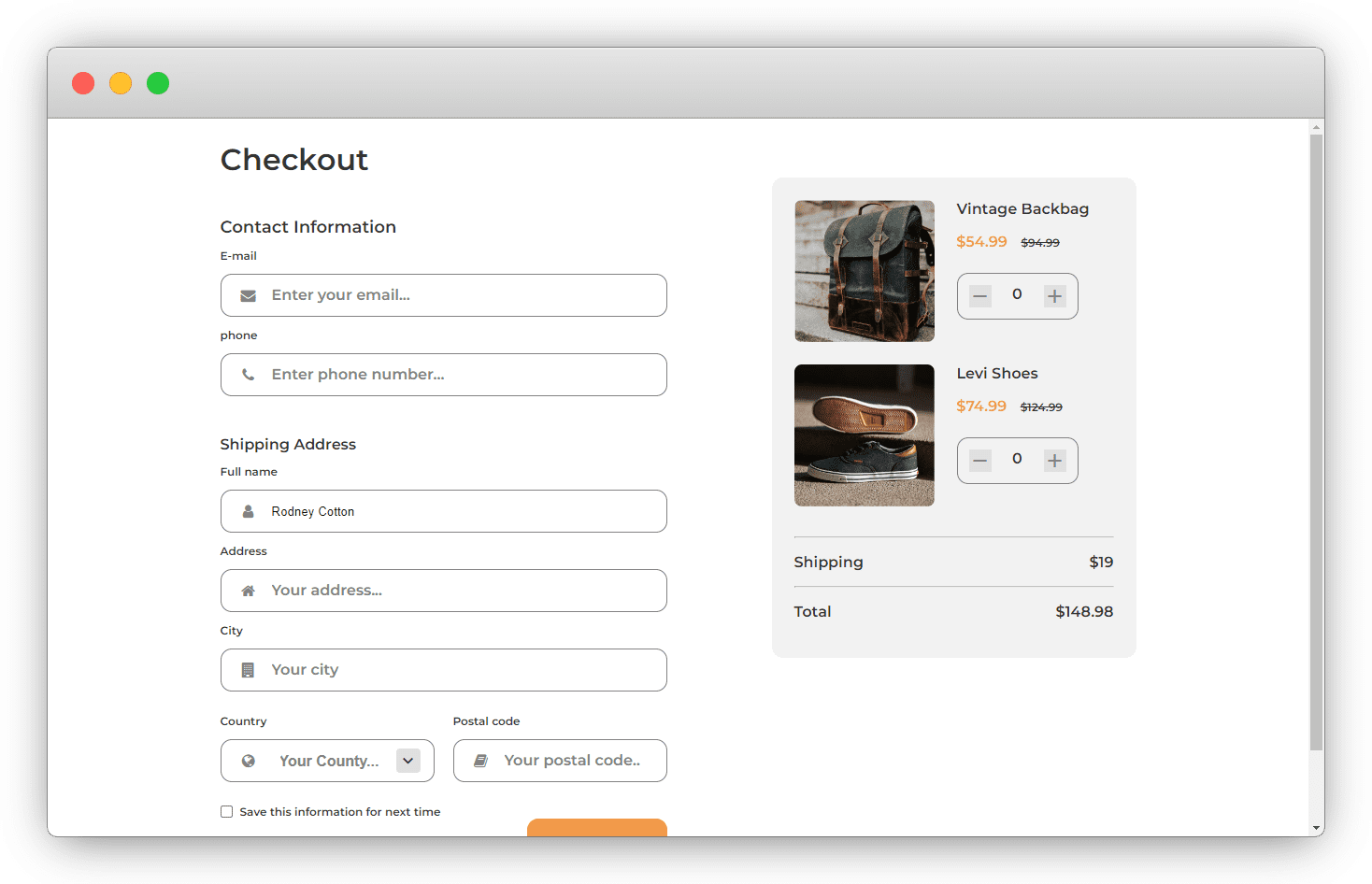
Task: Click the Vintage Backbag product thumbnail
Action: 864,270
